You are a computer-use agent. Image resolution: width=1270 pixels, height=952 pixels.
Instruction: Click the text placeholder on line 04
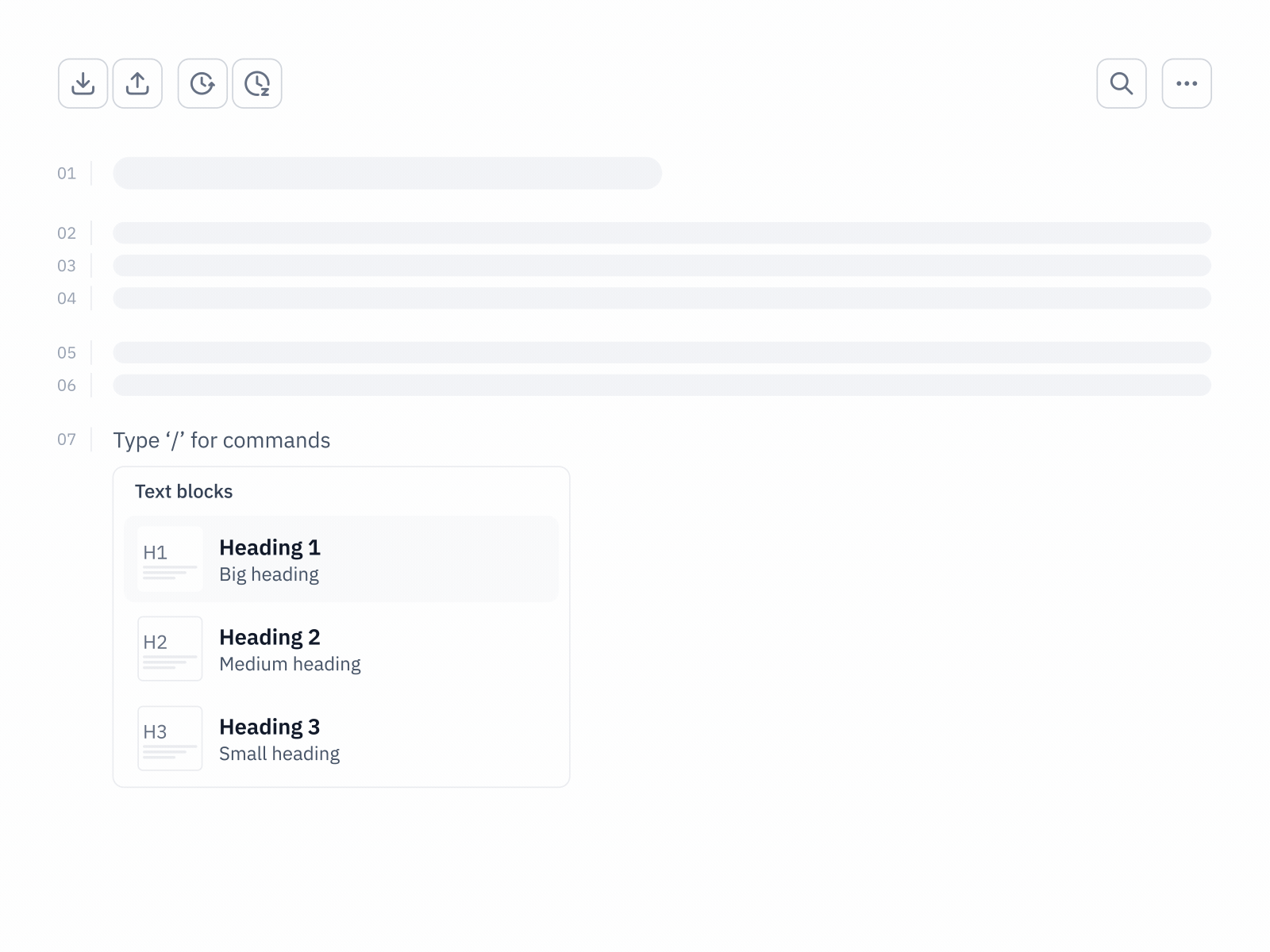coord(661,298)
